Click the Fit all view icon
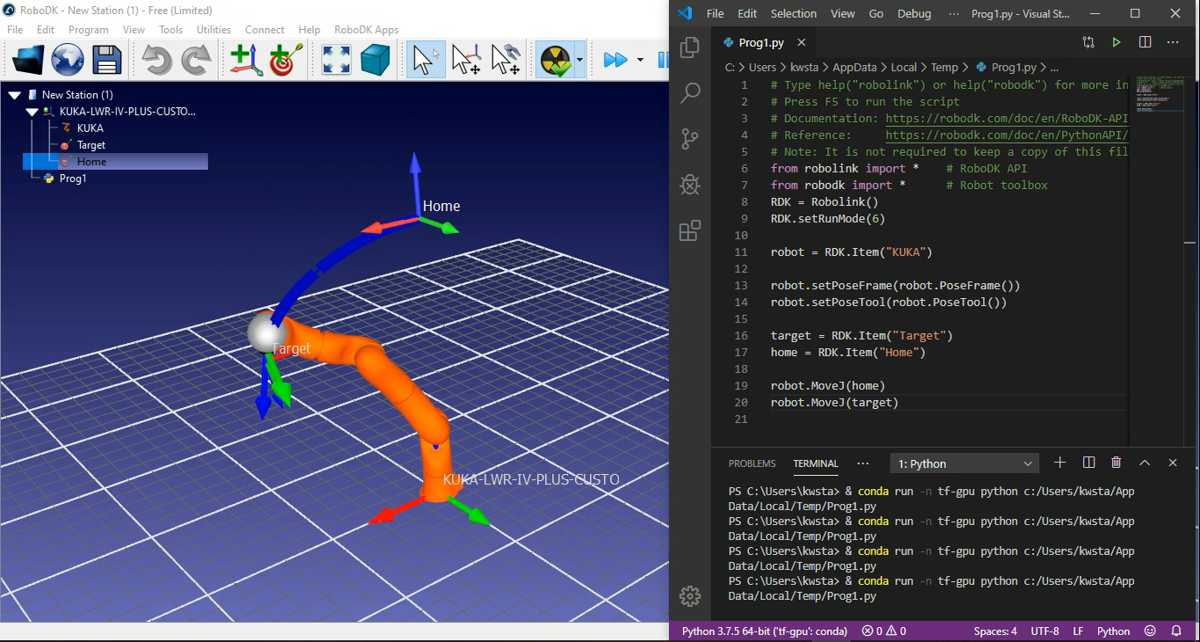The width and height of the screenshot is (1200, 642). tap(336, 60)
